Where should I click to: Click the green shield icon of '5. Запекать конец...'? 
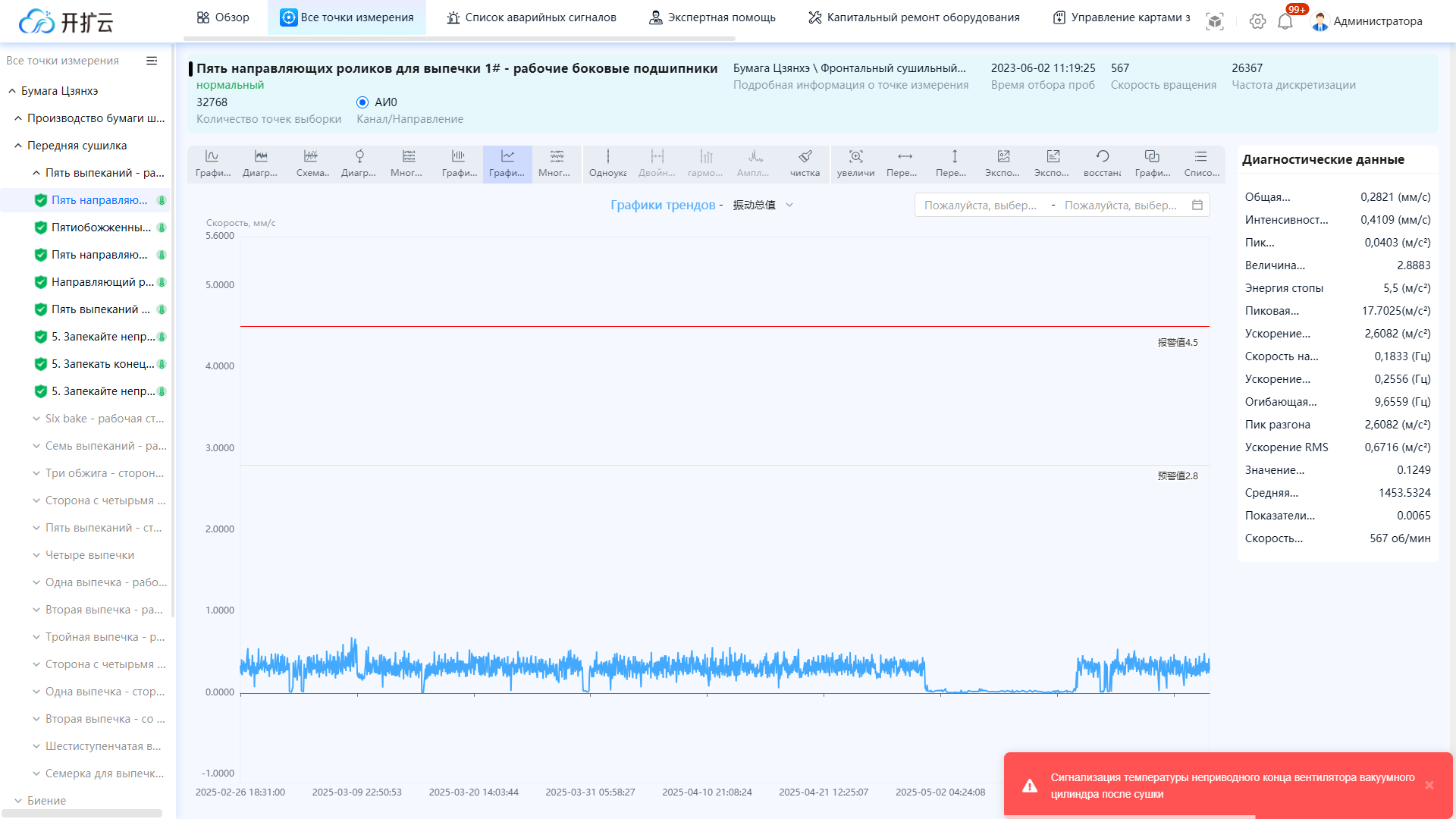41,364
